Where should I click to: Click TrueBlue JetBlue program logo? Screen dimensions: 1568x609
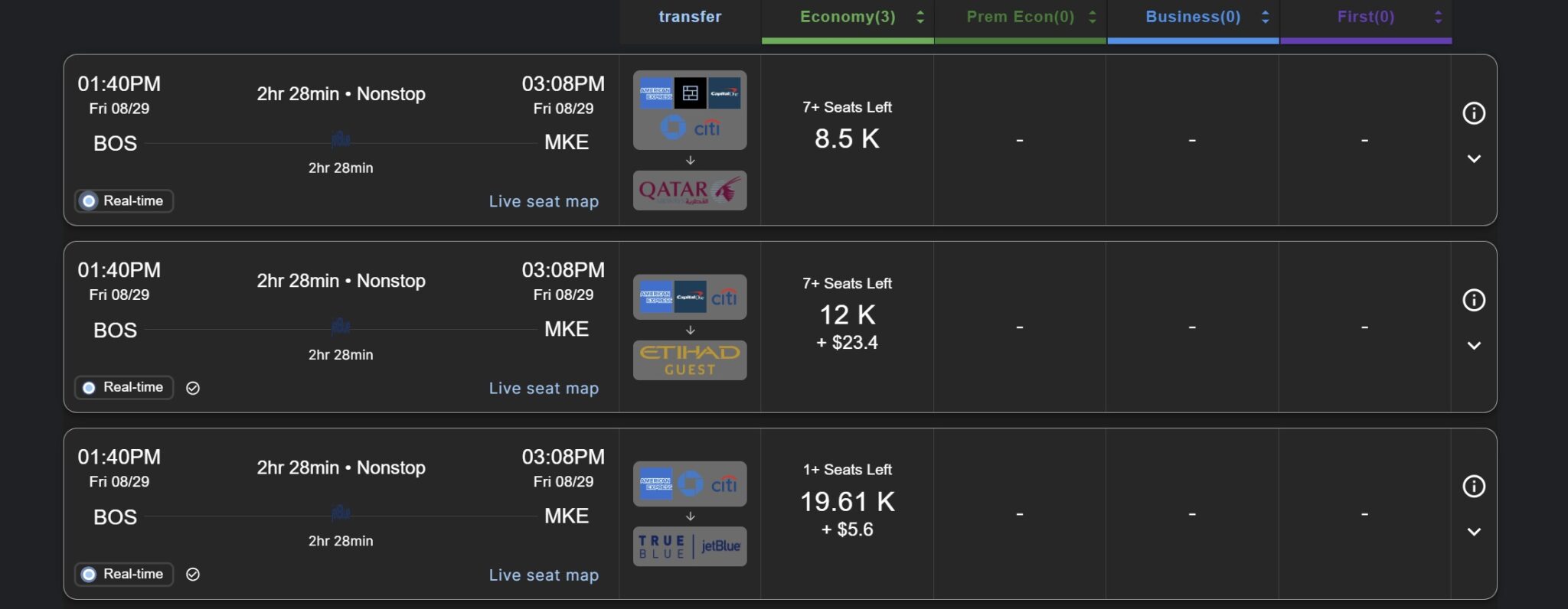pos(690,546)
